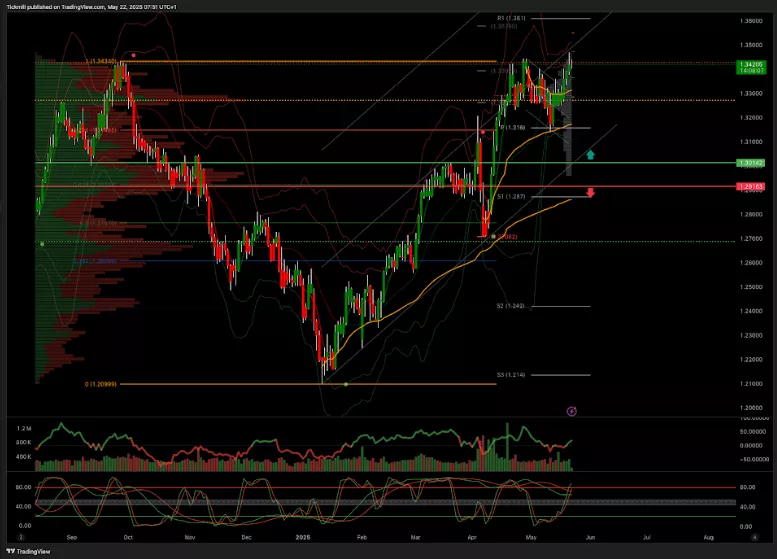
Task: Click the teal up arrow marker
Action: coord(591,155)
